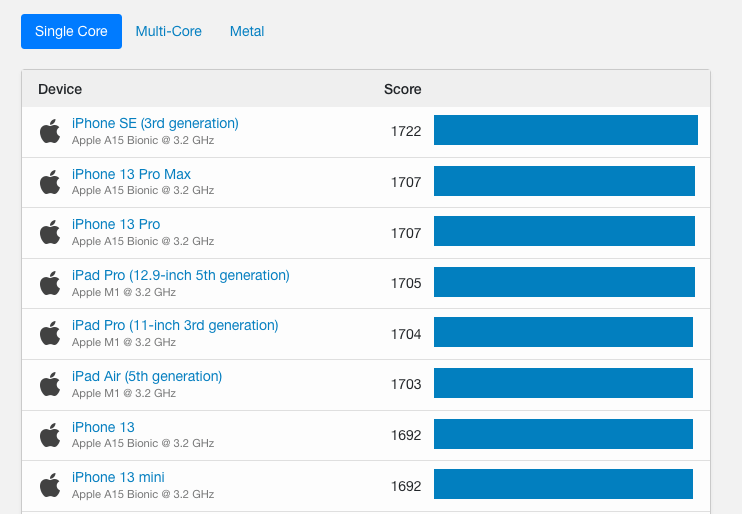The height and width of the screenshot is (514, 742).
Task: Click Apple logo next to iPad Pro 11-inch
Action: 50,334
